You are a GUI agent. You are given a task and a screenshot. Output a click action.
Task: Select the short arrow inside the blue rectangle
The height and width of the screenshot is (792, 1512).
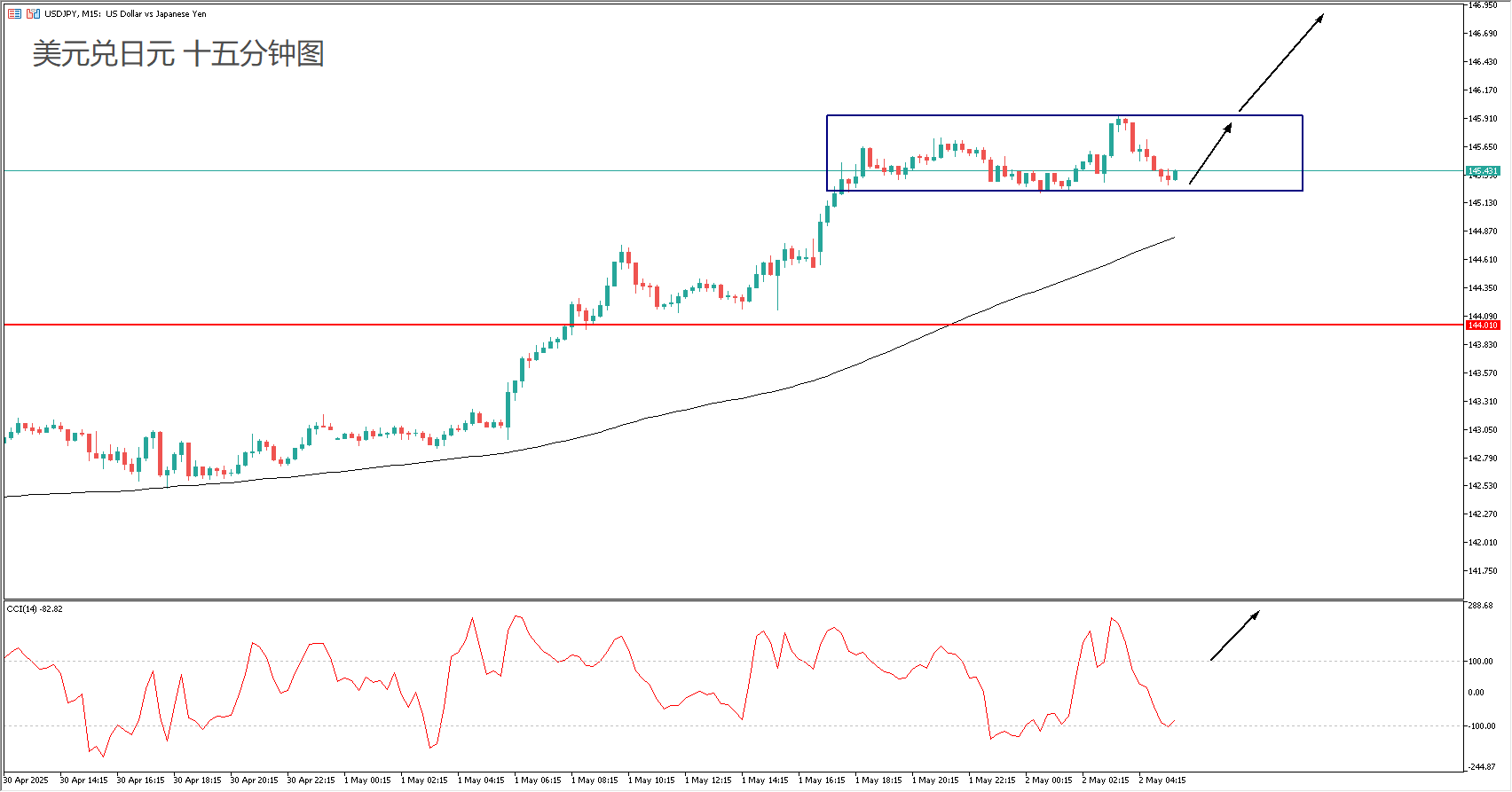coord(1210,153)
